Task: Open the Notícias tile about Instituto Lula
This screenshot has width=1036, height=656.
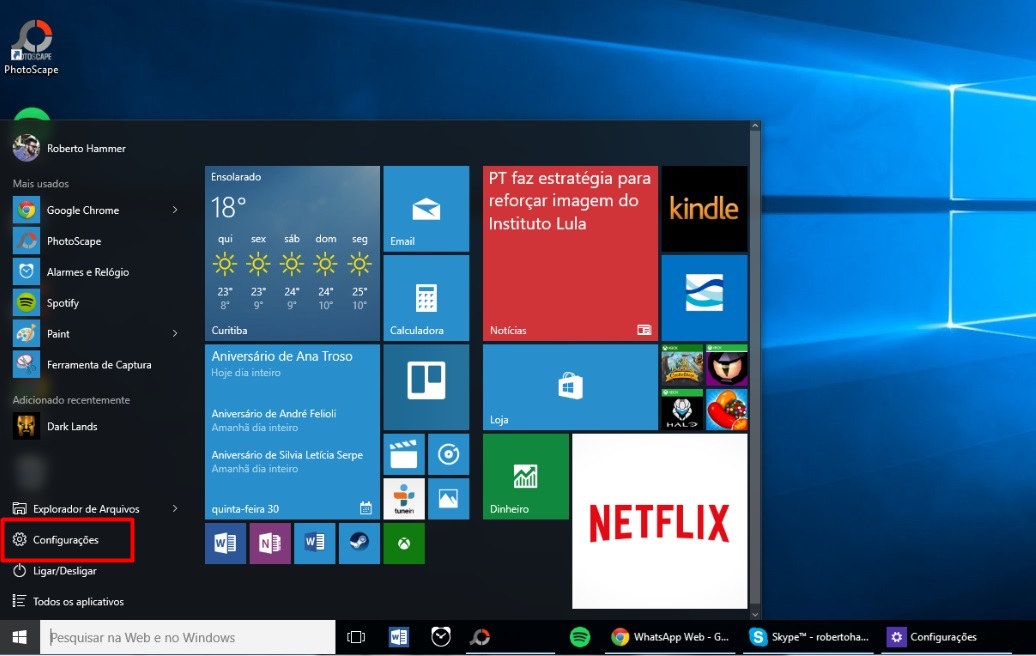Action: coord(570,253)
